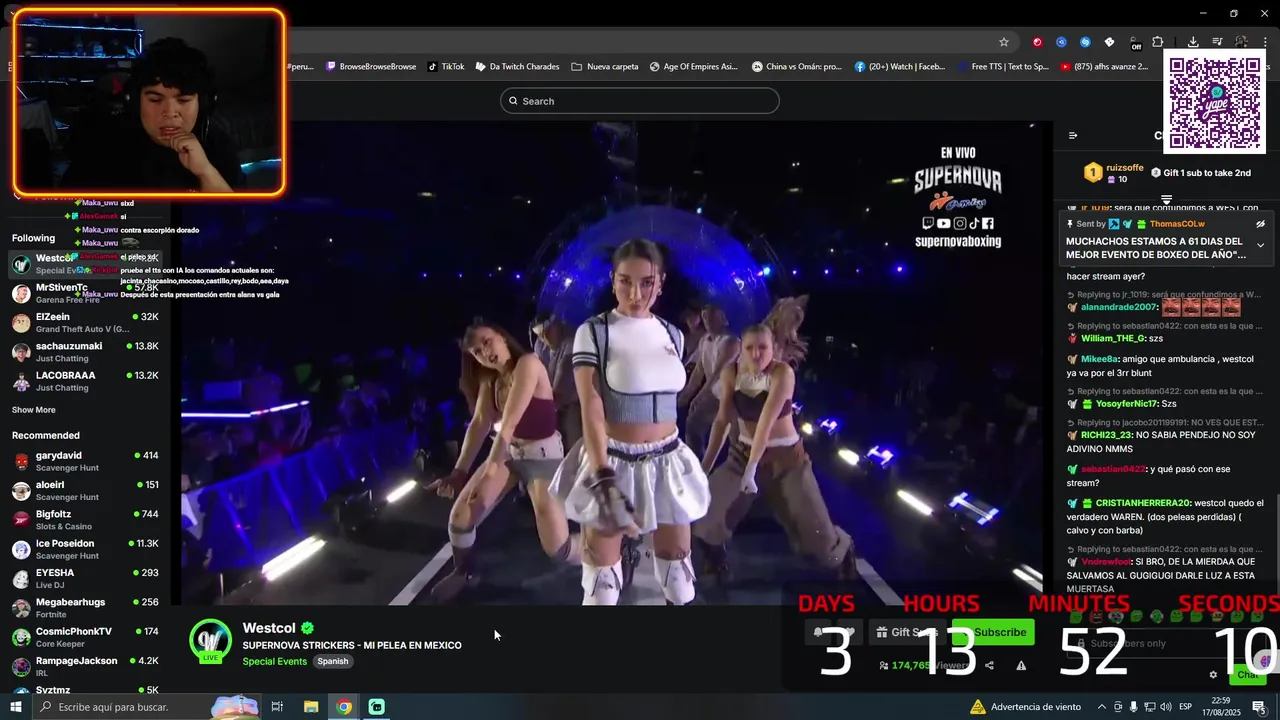Screen dimensions: 1280x720
Task: Click RICHI23_23 username in chat
Action: (1106, 435)
